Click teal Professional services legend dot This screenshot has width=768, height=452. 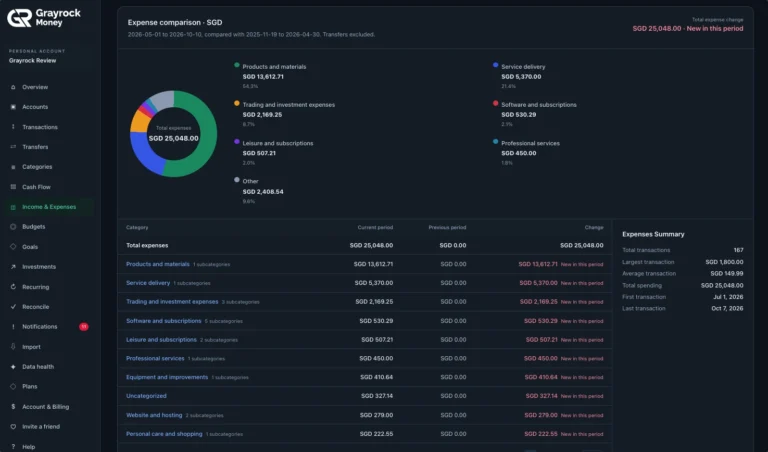pos(496,142)
